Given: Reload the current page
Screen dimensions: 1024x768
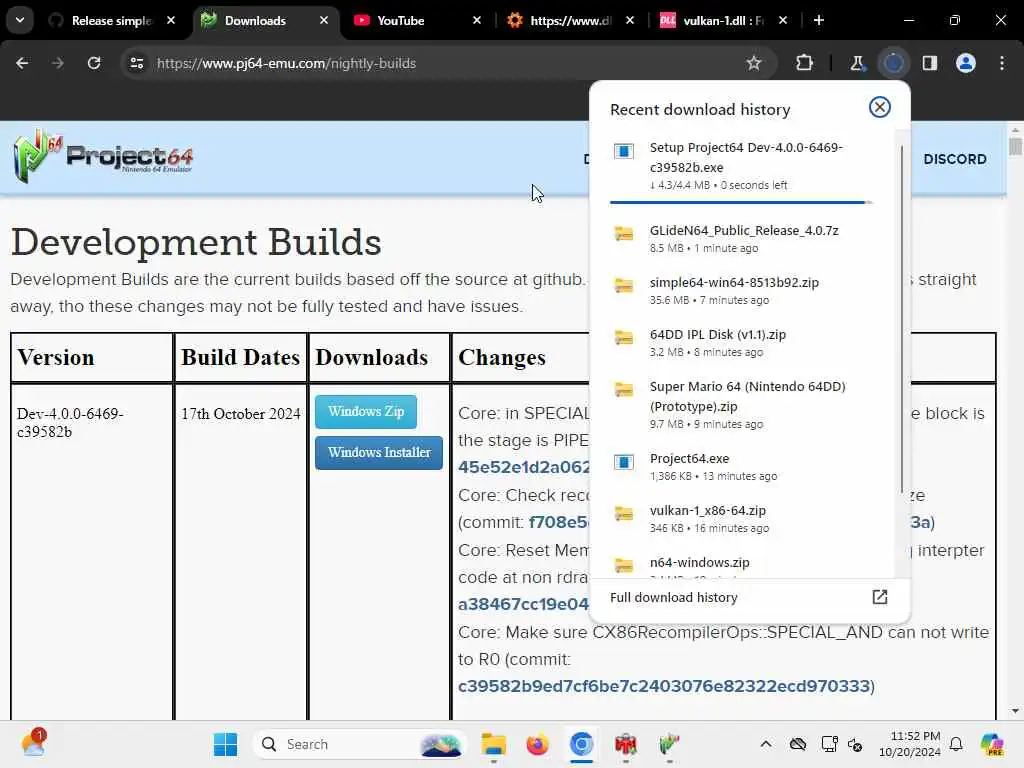Looking at the screenshot, I should pyautogui.click(x=94, y=63).
